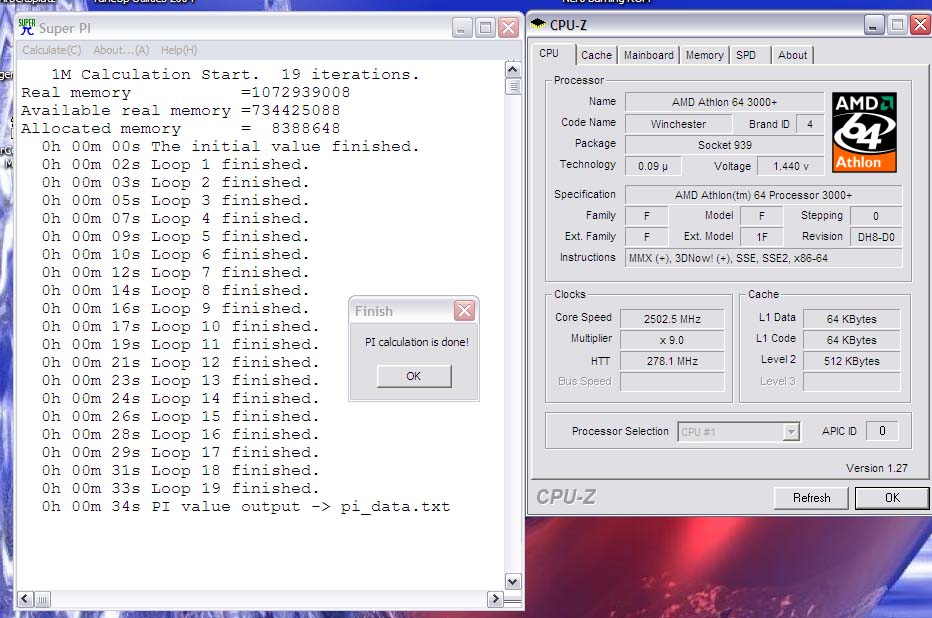Click the APIC ID value field
932x618 pixels.
[882, 431]
